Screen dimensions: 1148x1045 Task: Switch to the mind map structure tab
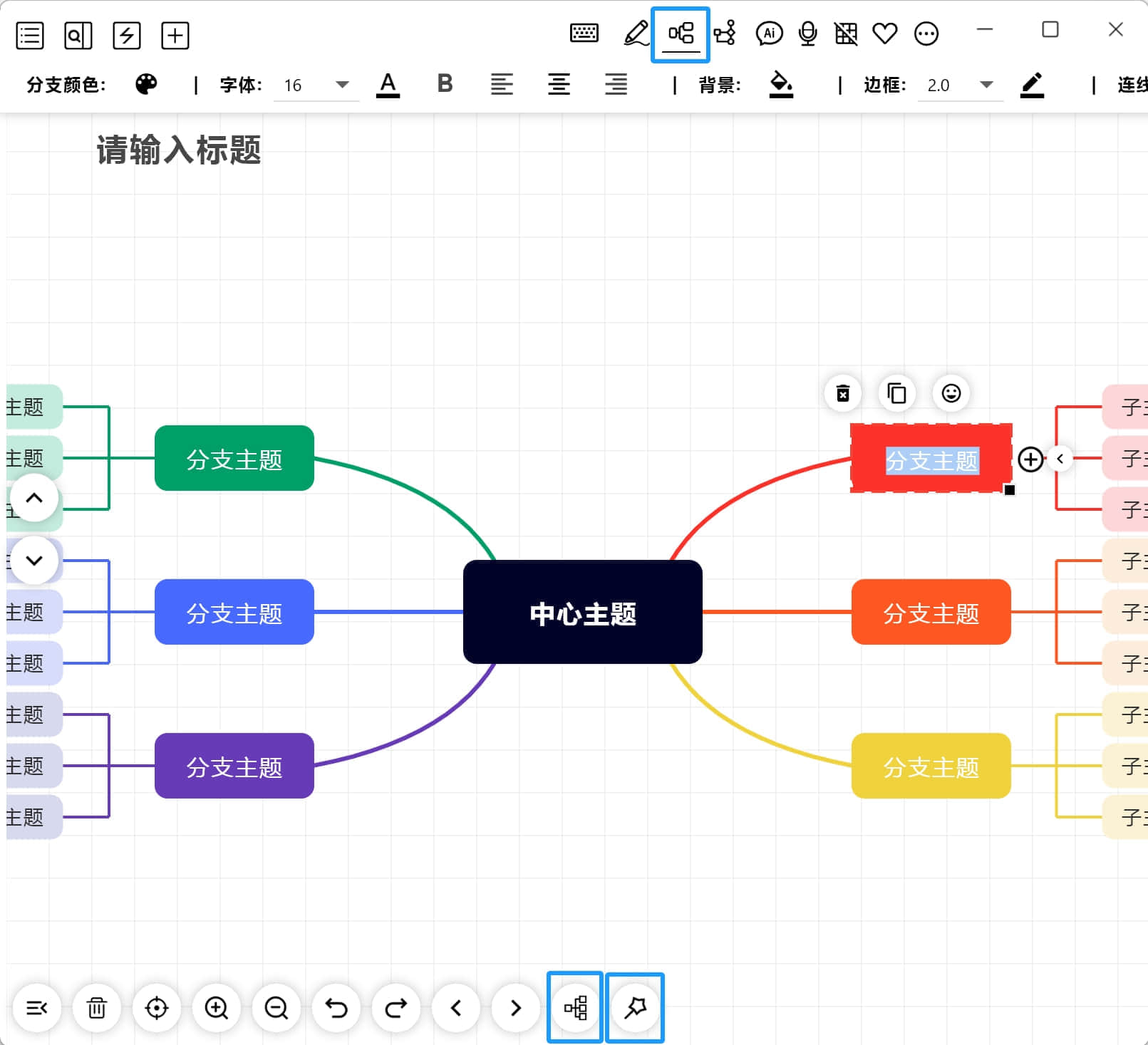click(681, 34)
